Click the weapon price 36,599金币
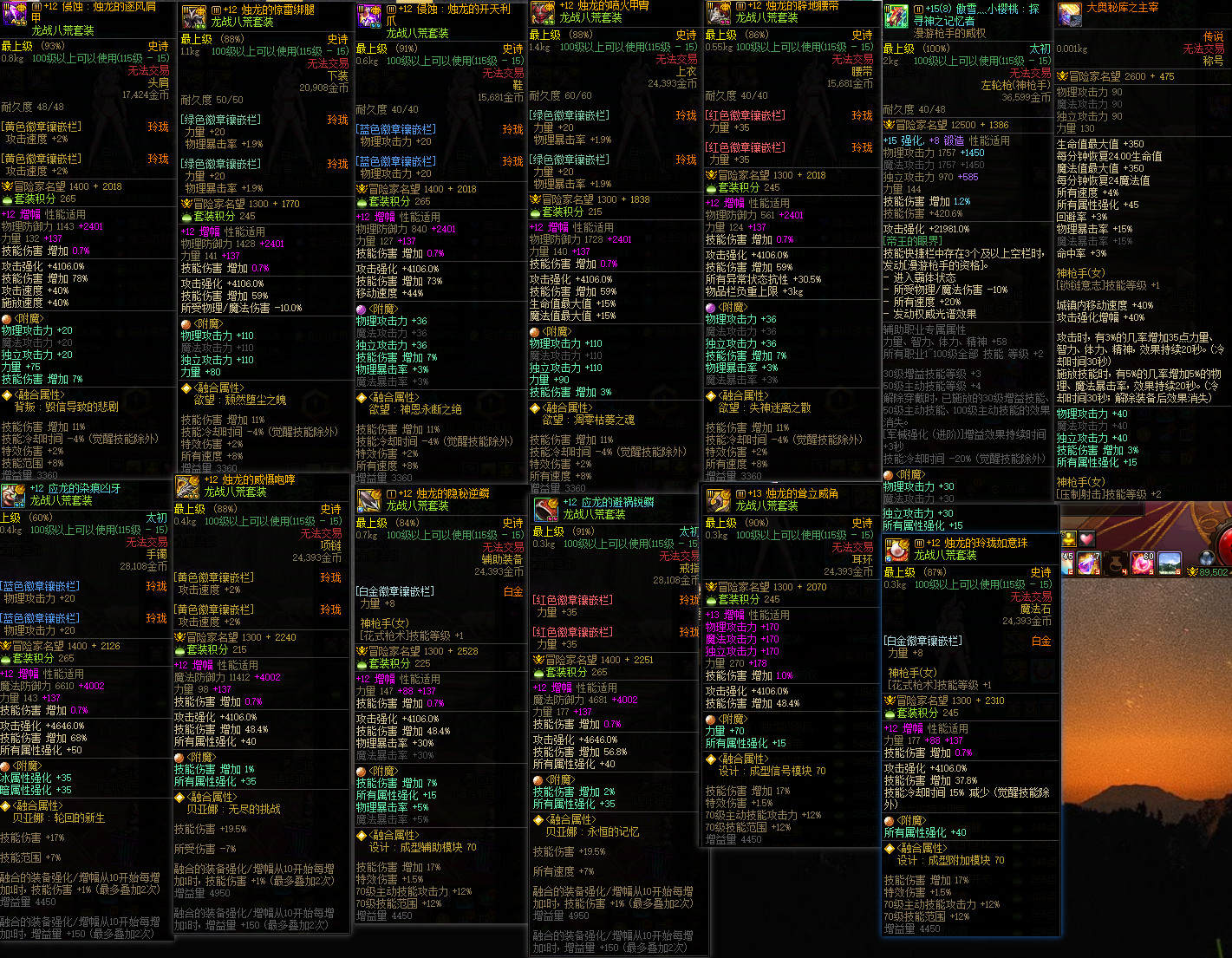This screenshot has height=958, width=1232. tap(1027, 98)
